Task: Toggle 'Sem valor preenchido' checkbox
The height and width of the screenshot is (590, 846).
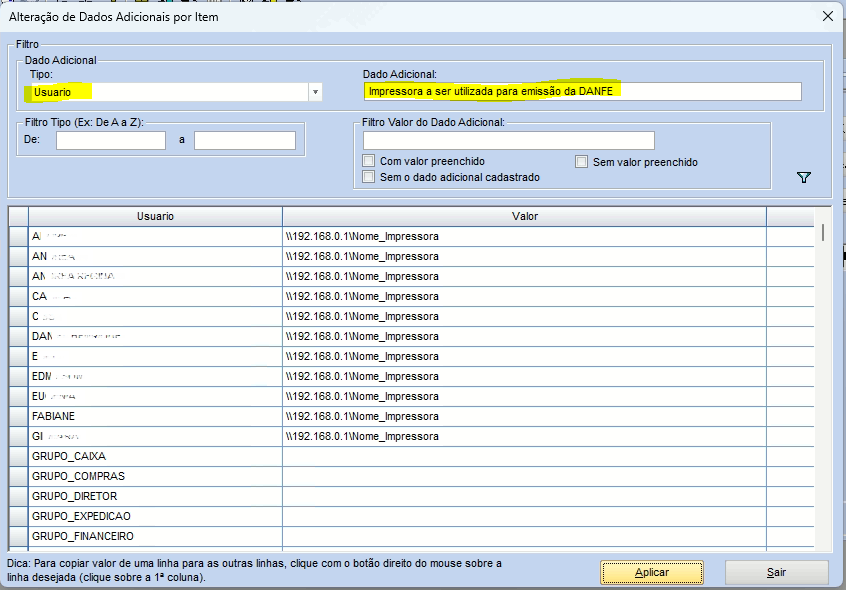Action: click(582, 161)
